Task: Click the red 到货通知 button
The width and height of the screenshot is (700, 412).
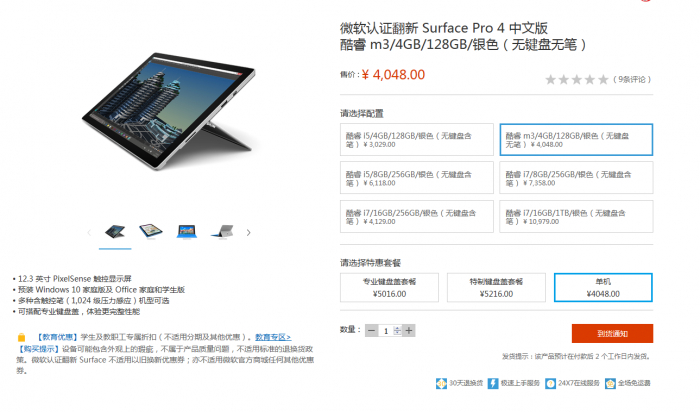Action: pos(612,333)
